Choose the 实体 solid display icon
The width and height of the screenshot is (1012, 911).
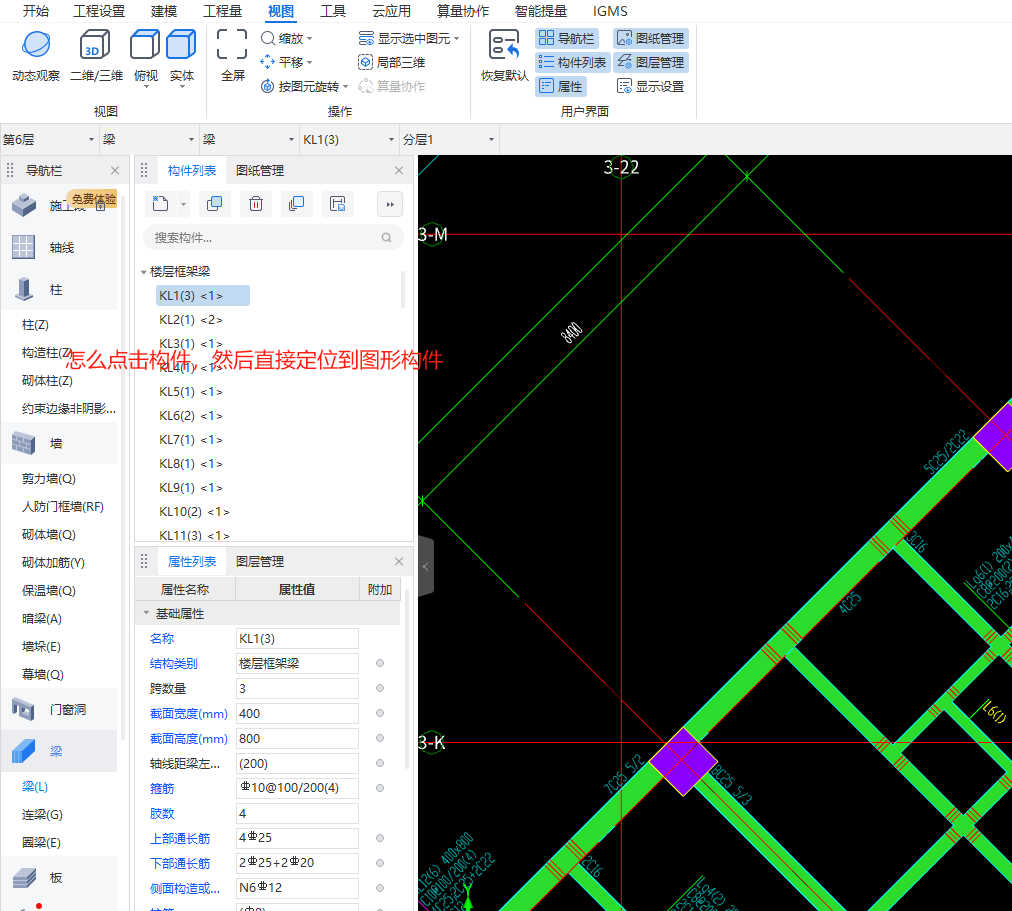tap(181, 45)
